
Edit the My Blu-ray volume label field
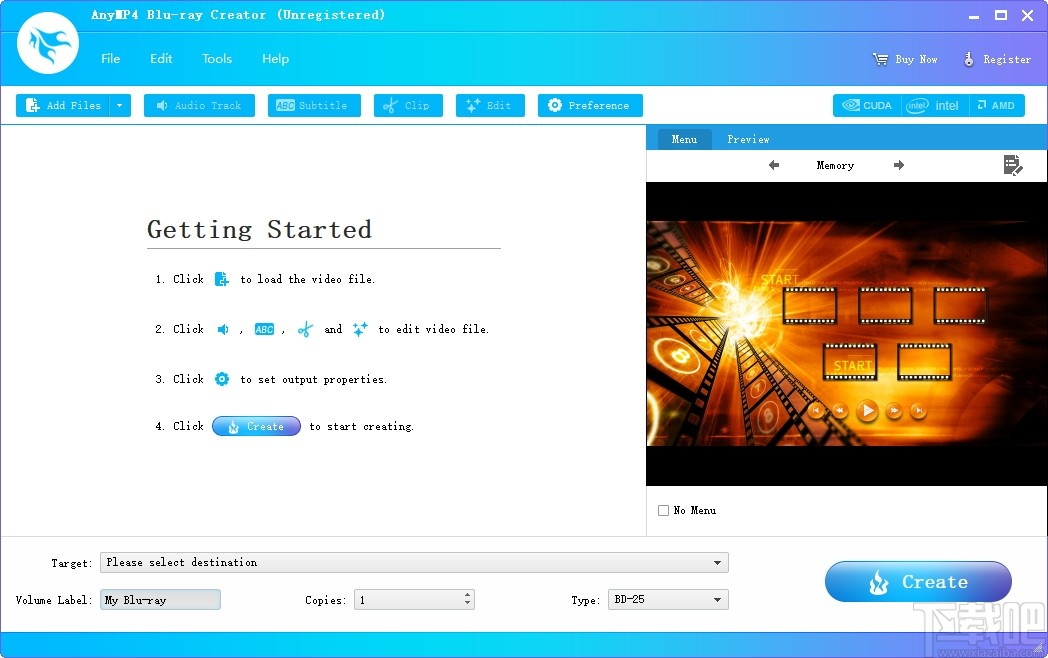point(160,599)
